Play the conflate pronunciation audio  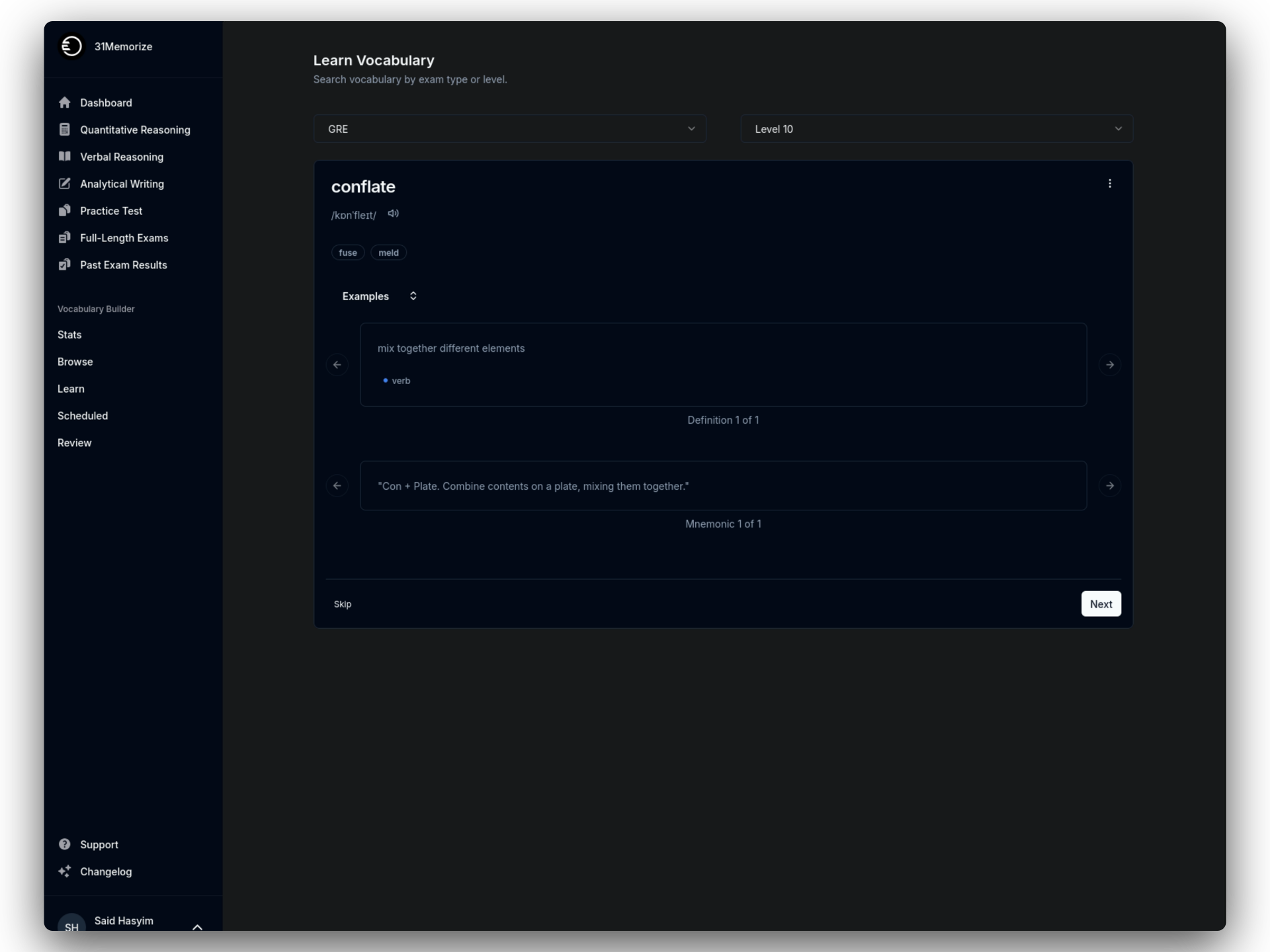393,214
